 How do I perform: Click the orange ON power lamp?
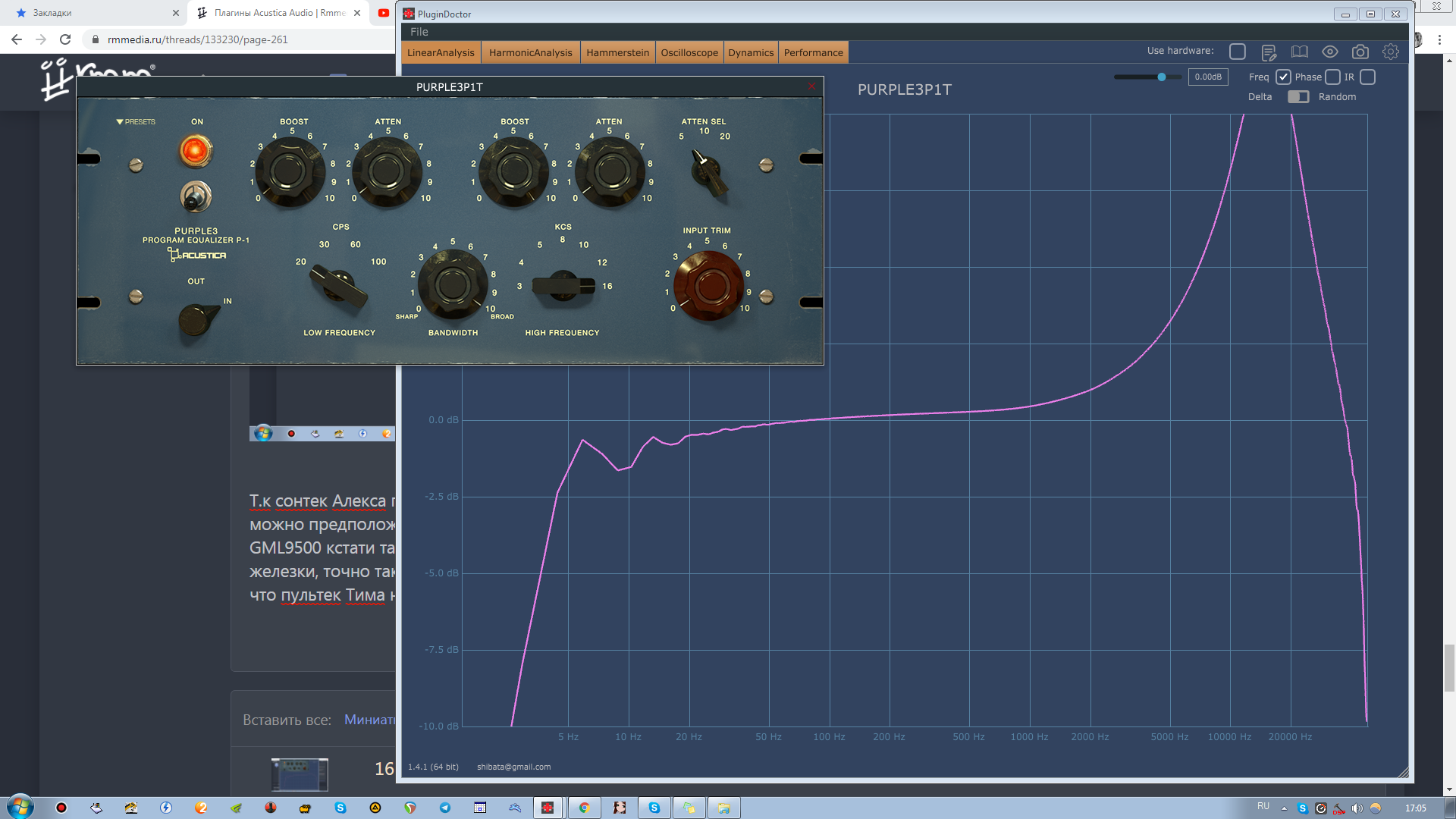click(x=196, y=151)
